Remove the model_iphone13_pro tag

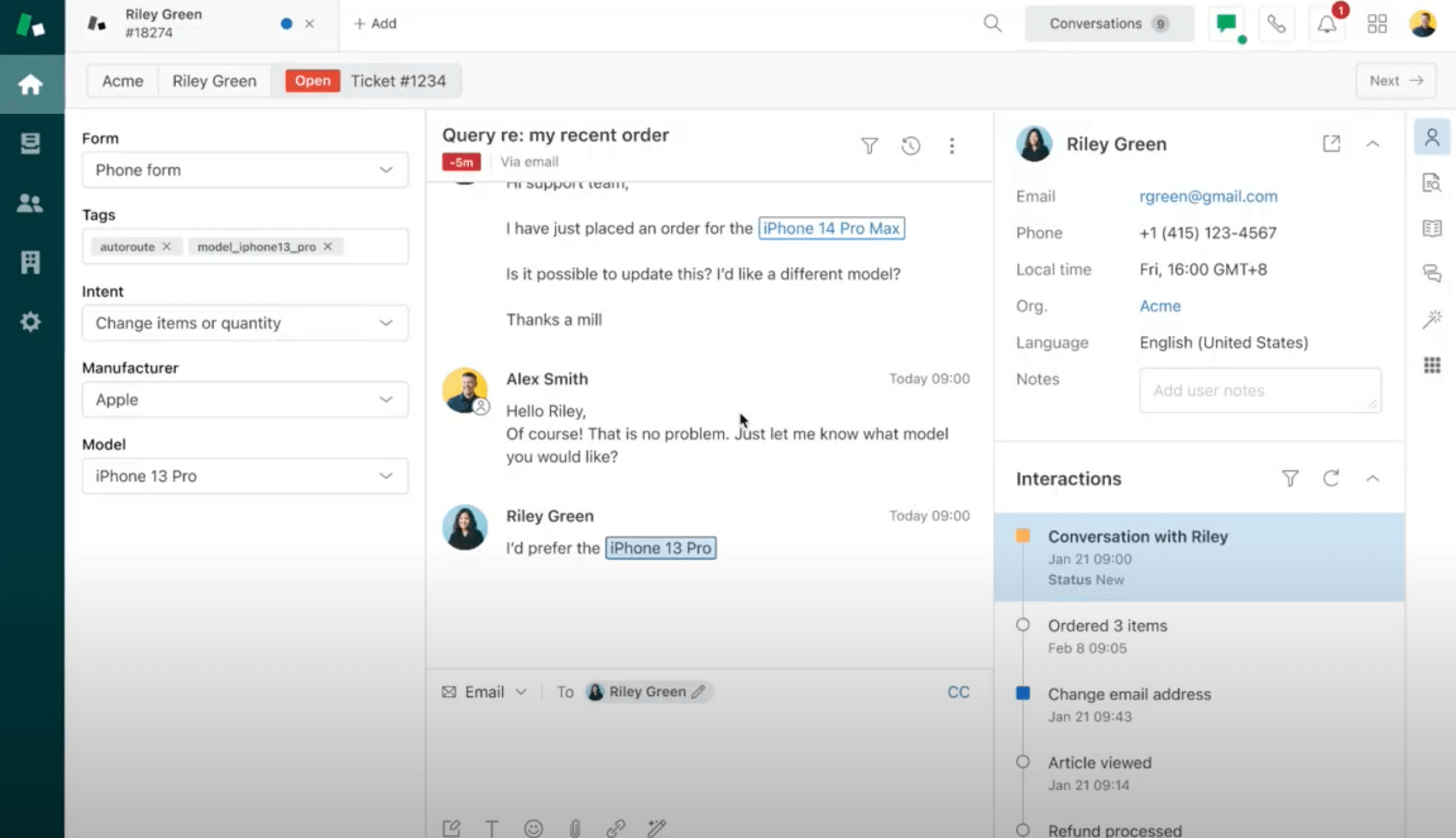tap(328, 246)
